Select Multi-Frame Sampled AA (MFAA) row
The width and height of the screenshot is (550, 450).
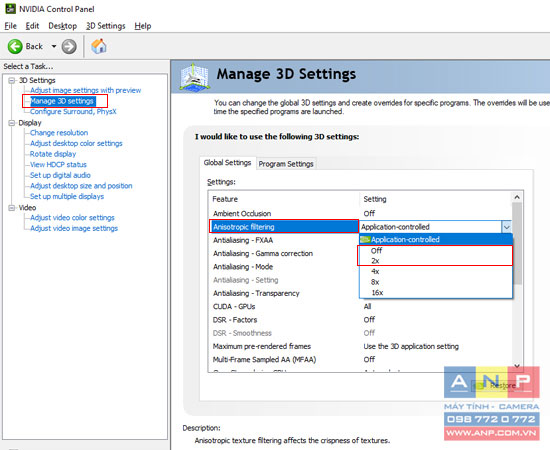click(x=361, y=360)
